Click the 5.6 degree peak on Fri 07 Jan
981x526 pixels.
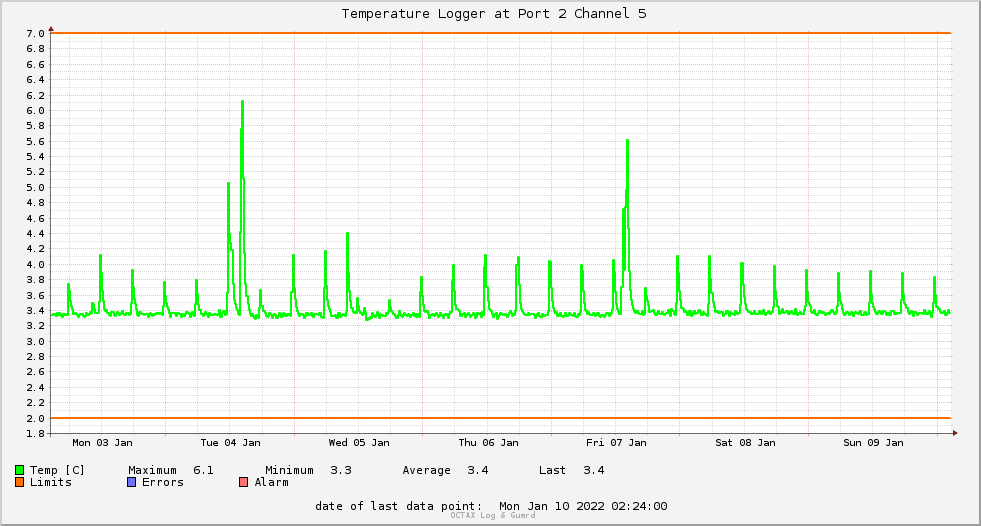[x=627, y=142]
